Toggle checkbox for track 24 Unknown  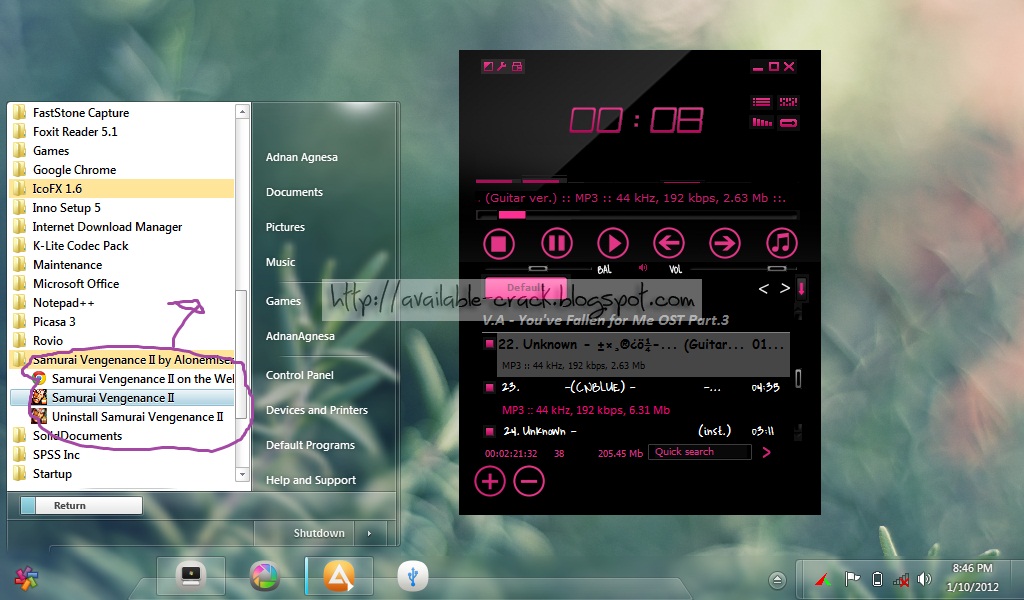tap(488, 431)
